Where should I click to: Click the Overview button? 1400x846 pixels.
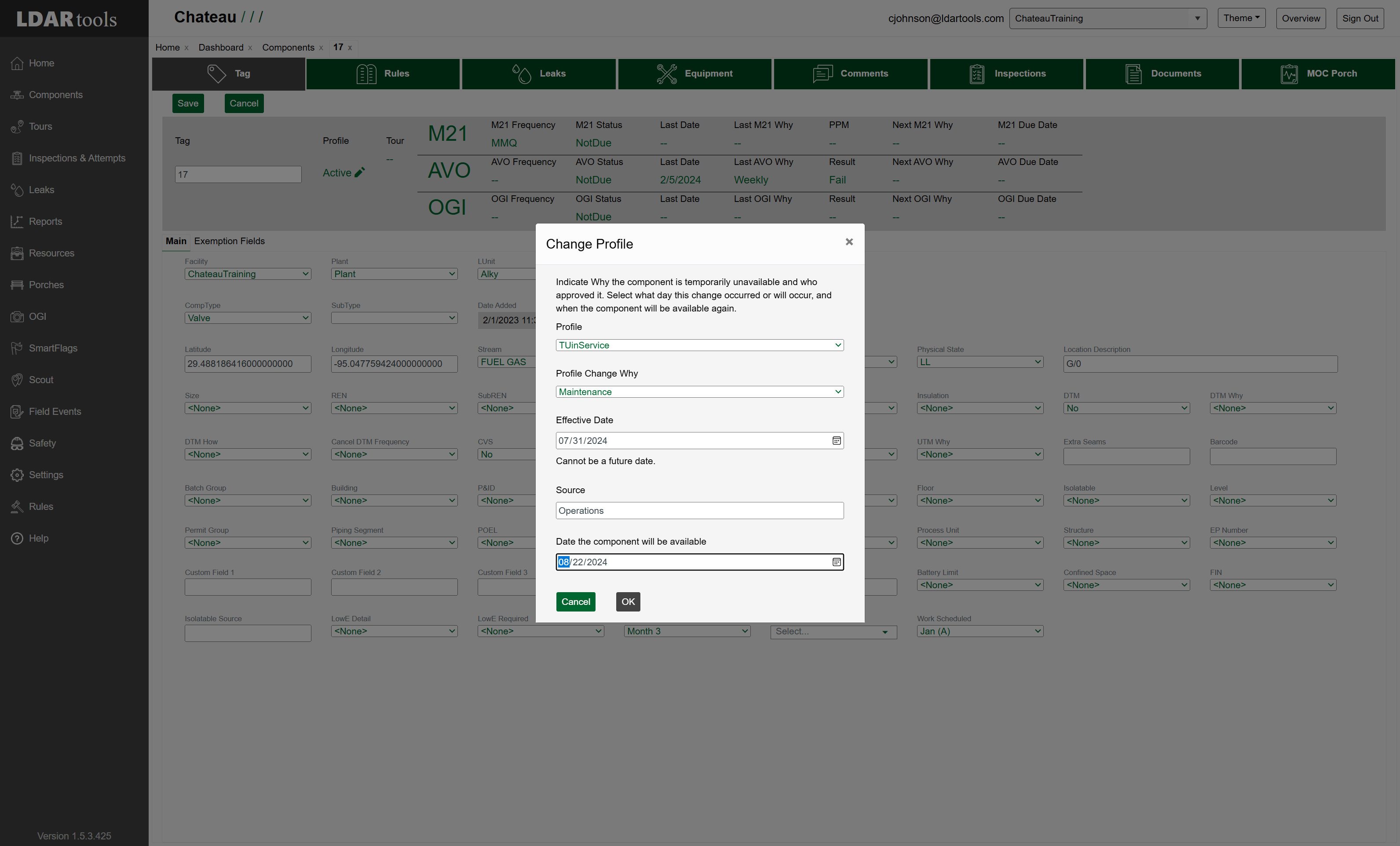pyautogui.click(x=1301, y=18)
